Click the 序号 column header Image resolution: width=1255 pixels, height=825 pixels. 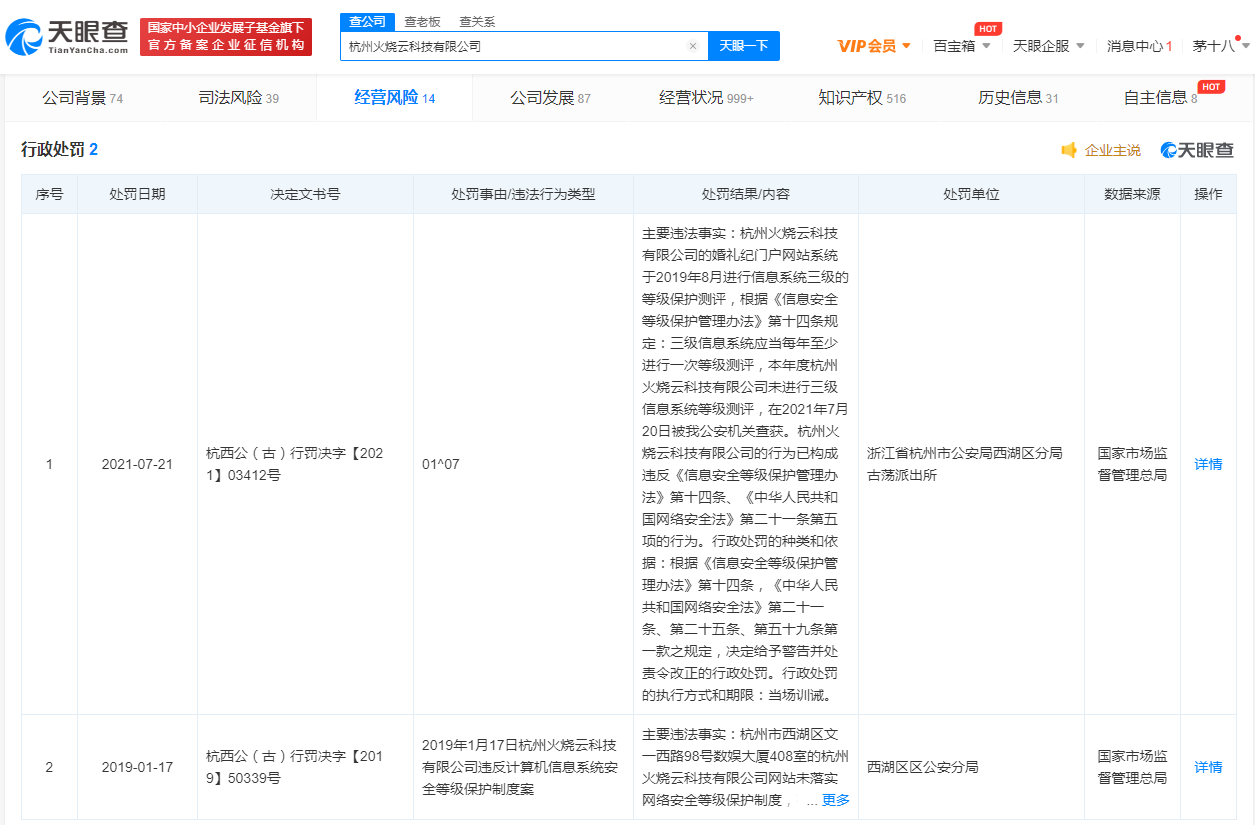[49, 194]
